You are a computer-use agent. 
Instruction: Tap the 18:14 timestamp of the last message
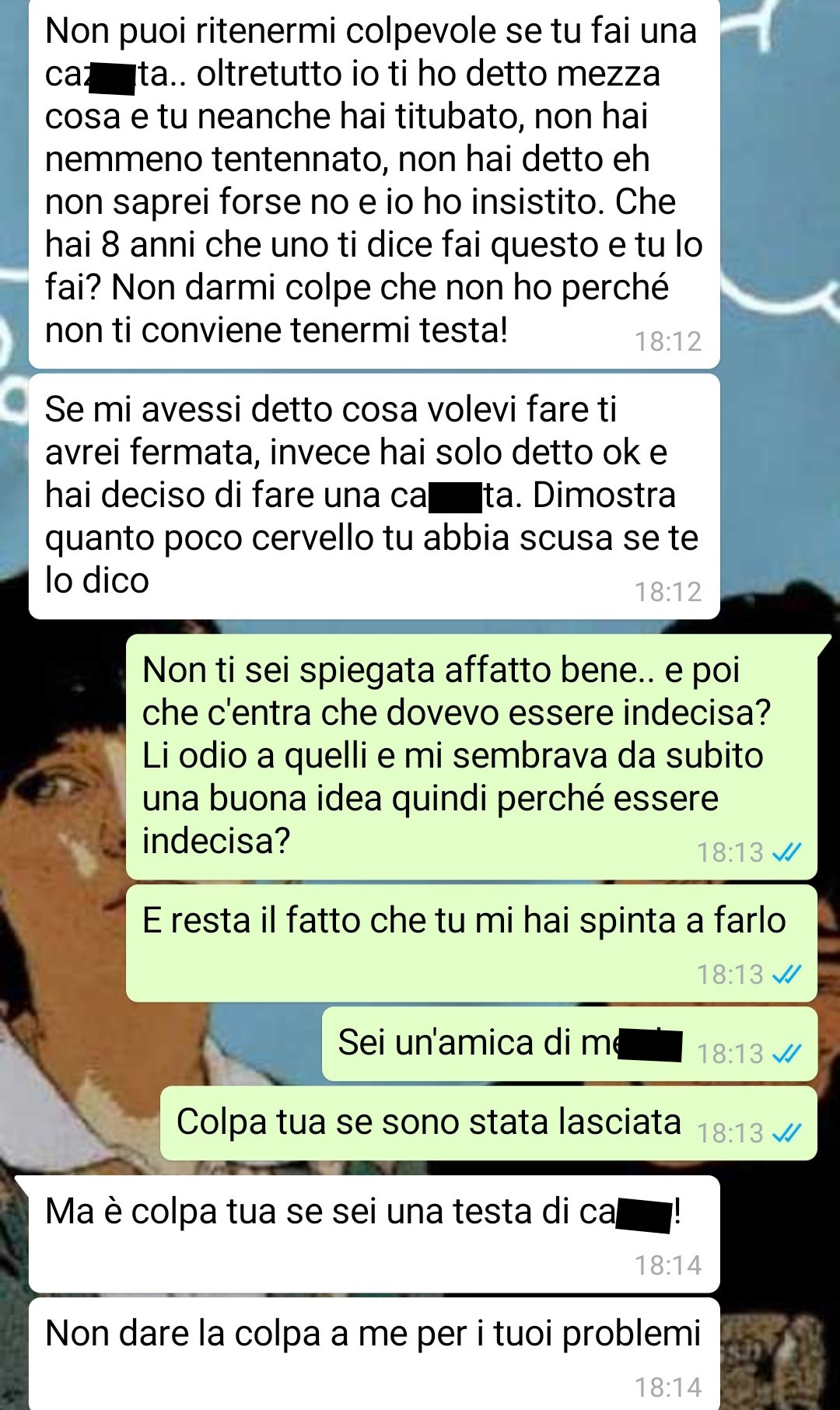tap(668, 1387)
